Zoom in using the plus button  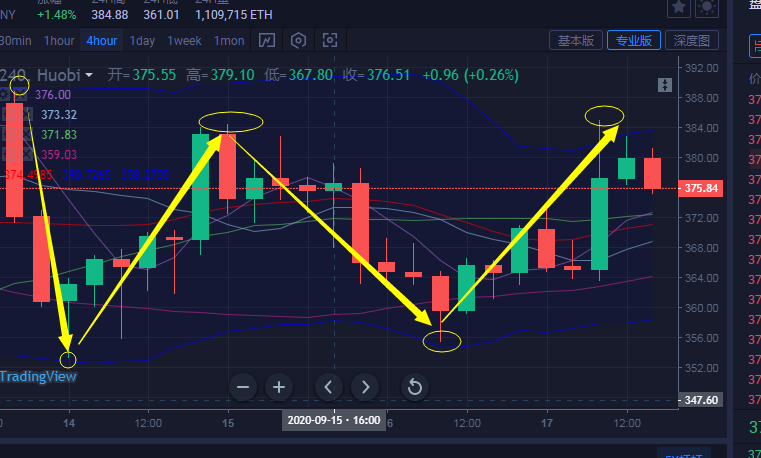pos(279,387)
